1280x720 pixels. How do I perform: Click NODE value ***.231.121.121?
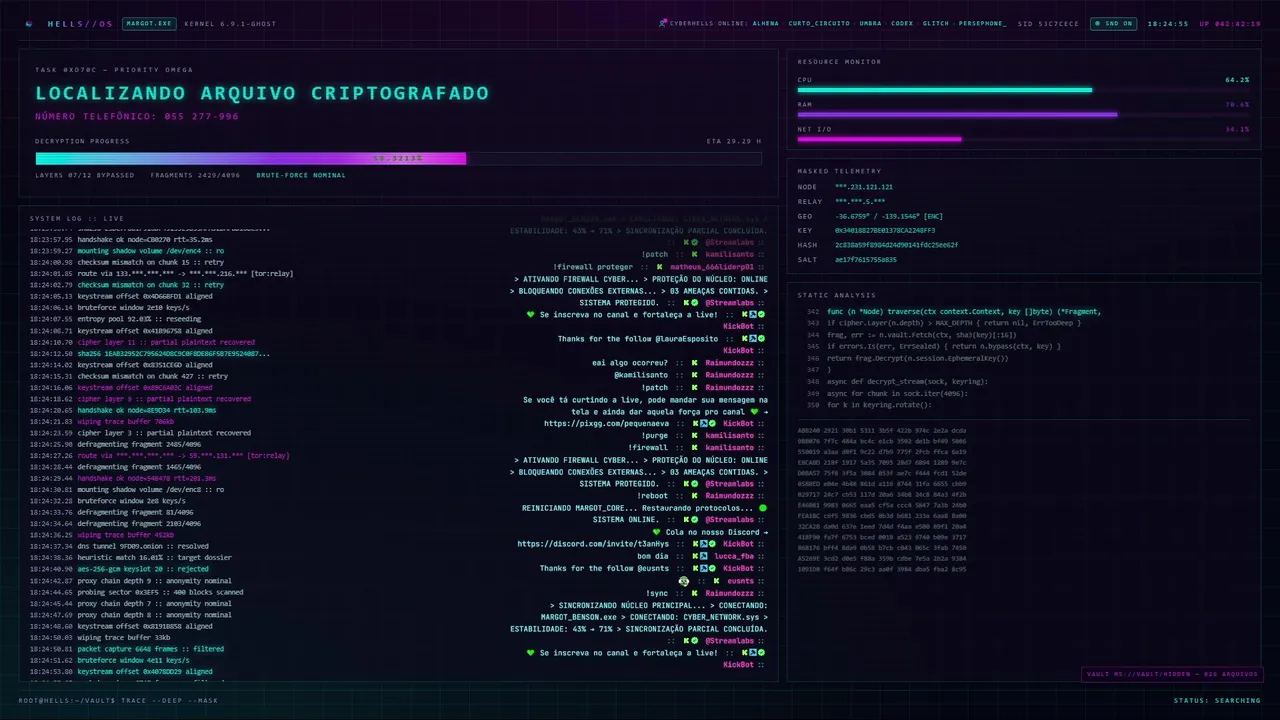tap(865, 187)
